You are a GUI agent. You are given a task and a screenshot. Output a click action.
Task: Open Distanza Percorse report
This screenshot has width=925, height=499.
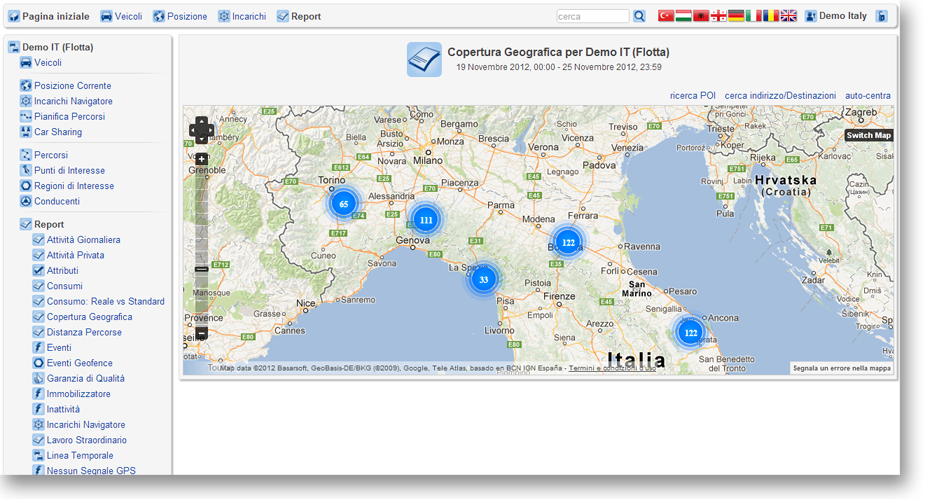(77, 332)
